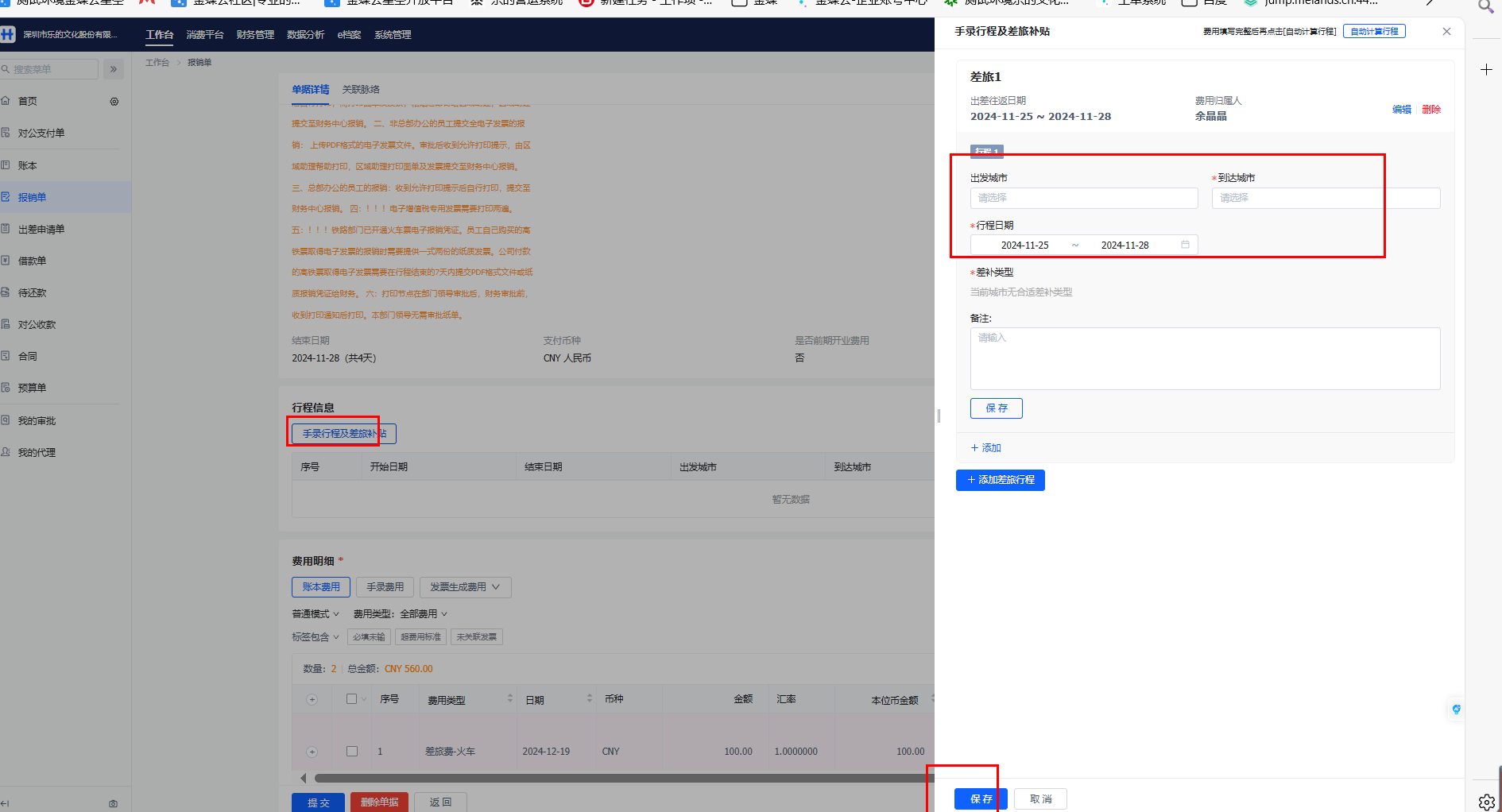
Task: Click the double-chevron next to menu search
Action: click(114, 69)
